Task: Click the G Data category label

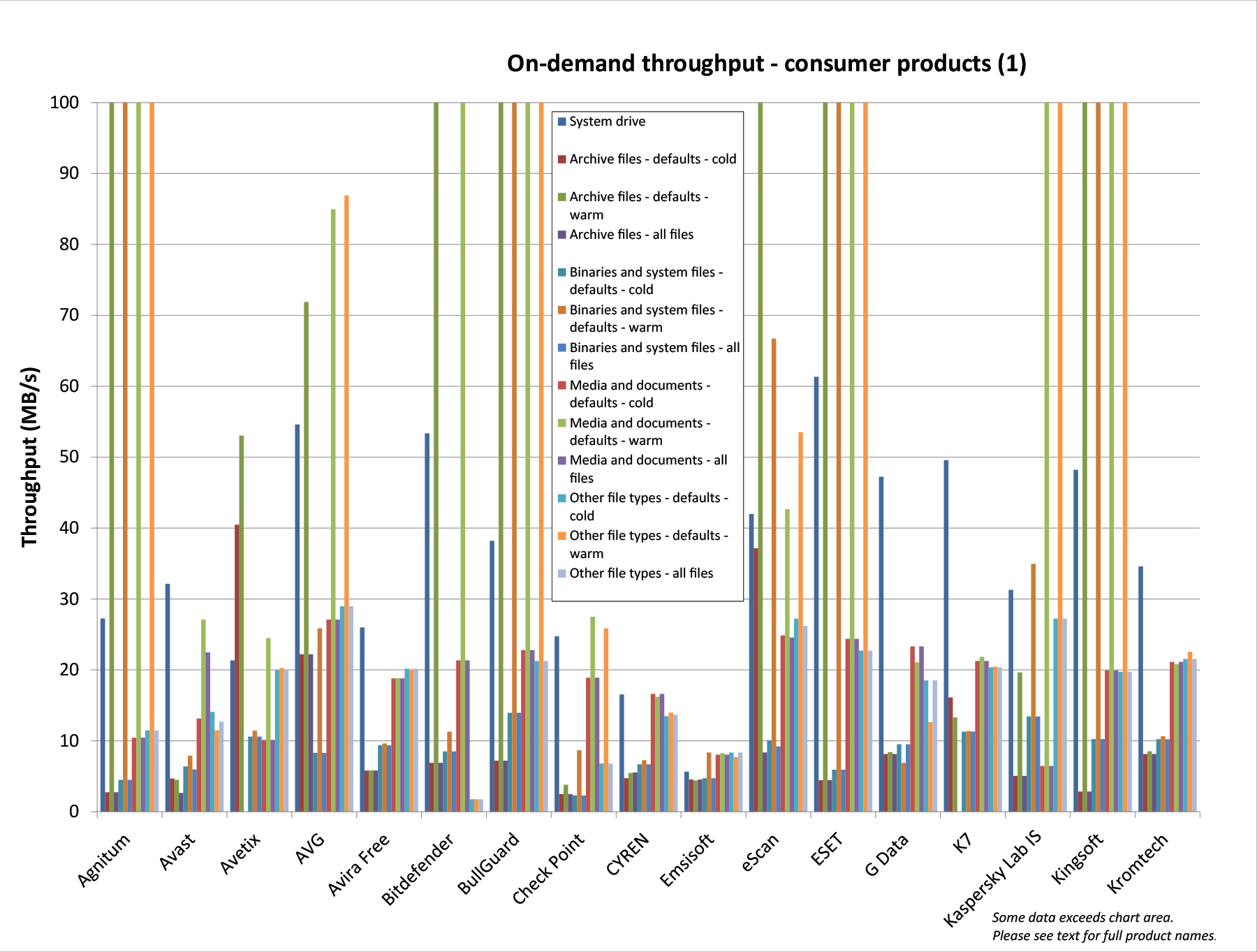Action: coord(887,855)
